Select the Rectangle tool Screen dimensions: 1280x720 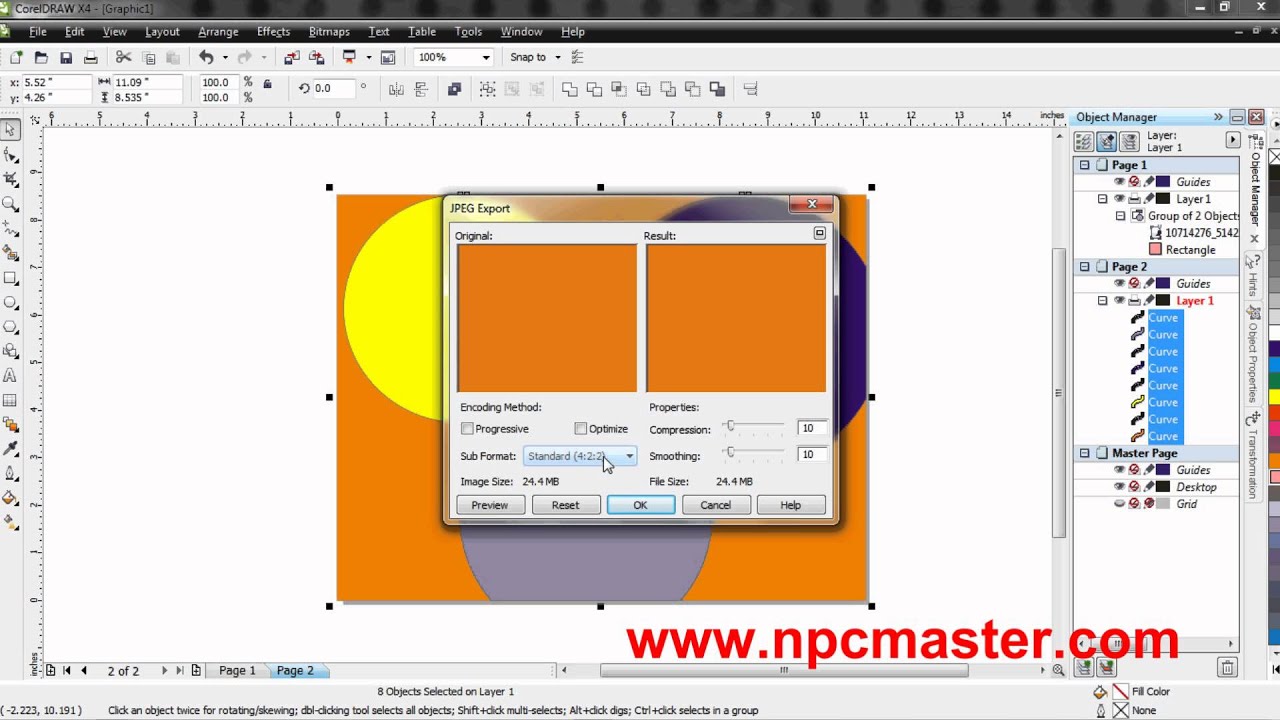(11, 278)
